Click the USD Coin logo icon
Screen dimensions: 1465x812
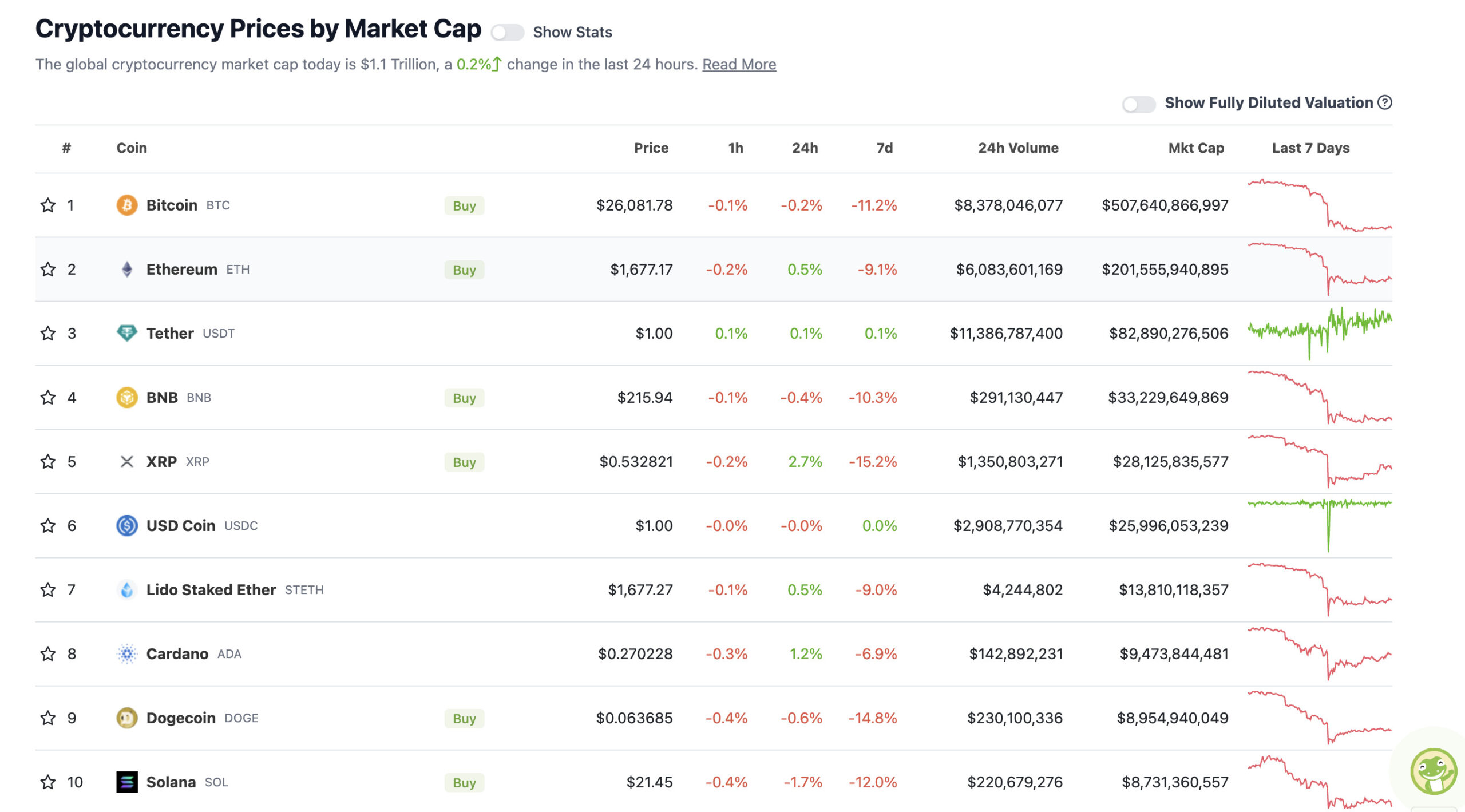127,525
